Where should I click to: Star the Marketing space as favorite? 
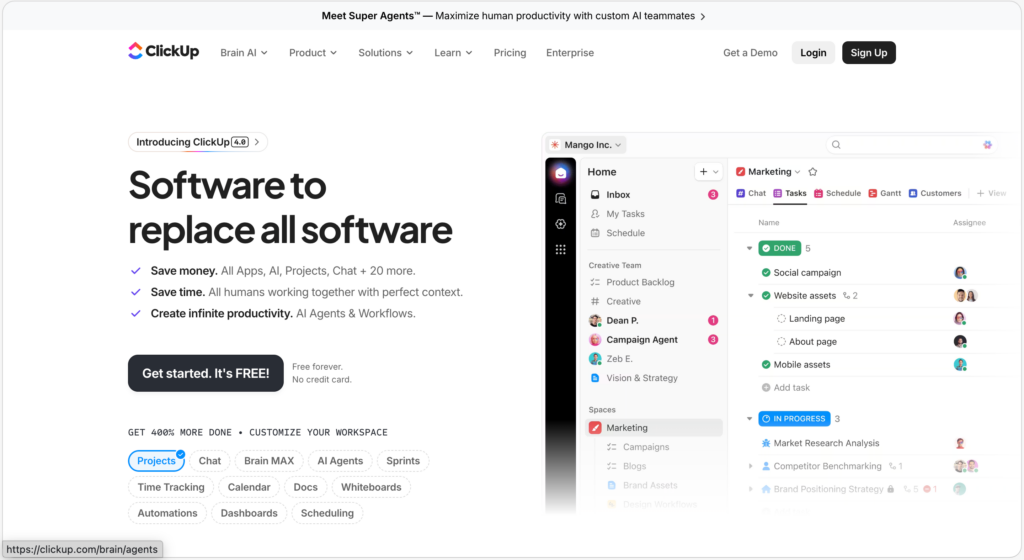pos(813,172)
